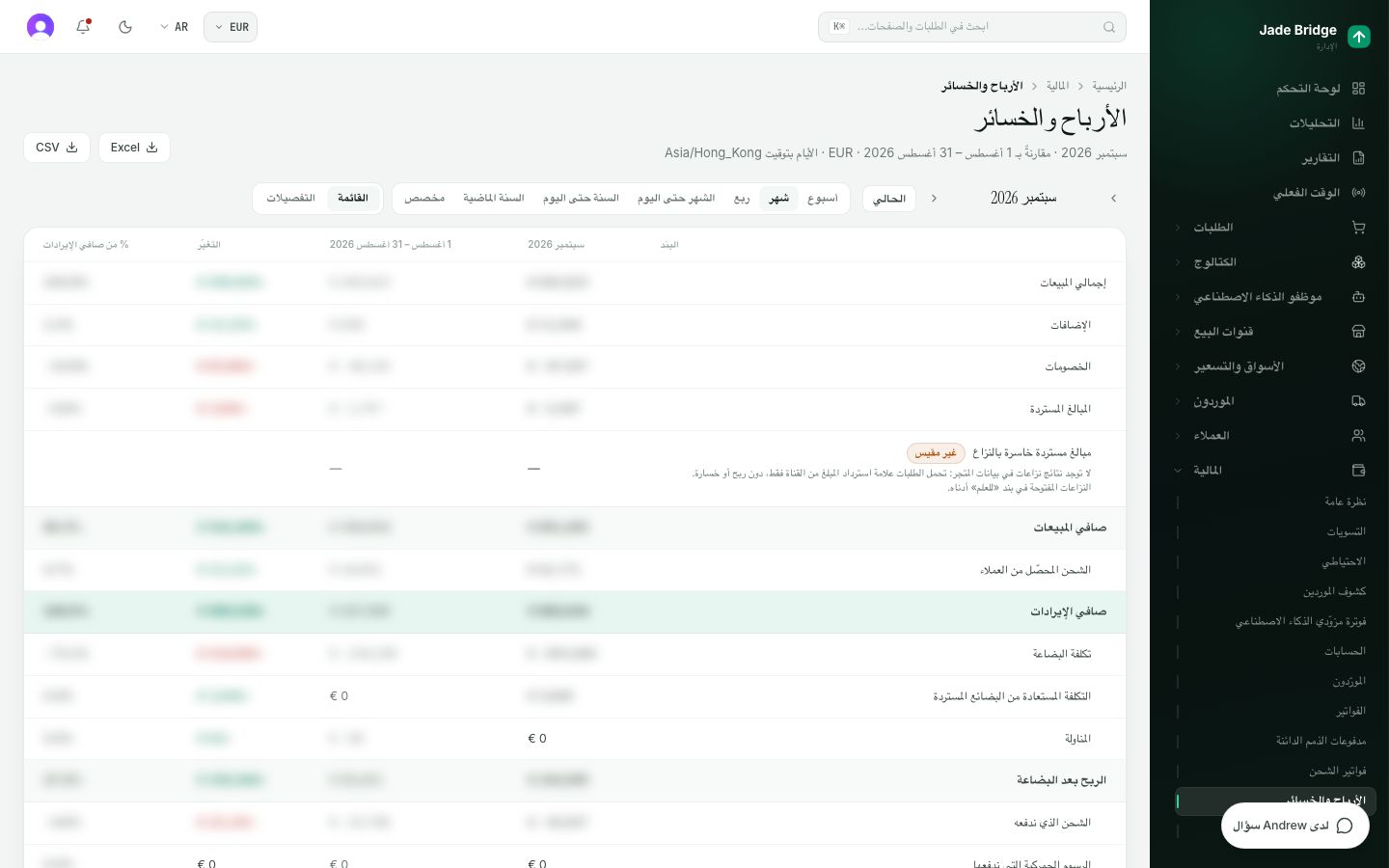The width and height of the screenshot is (1389, 868).
Task: Click the التقارير document icon
Action: coord(1359,158)
